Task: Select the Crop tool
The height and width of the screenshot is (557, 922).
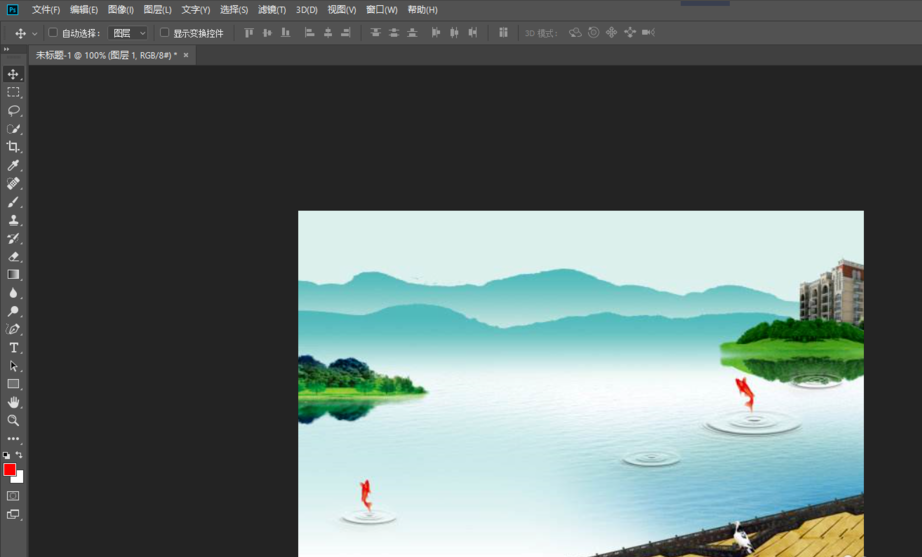Action: coord(14,147)
